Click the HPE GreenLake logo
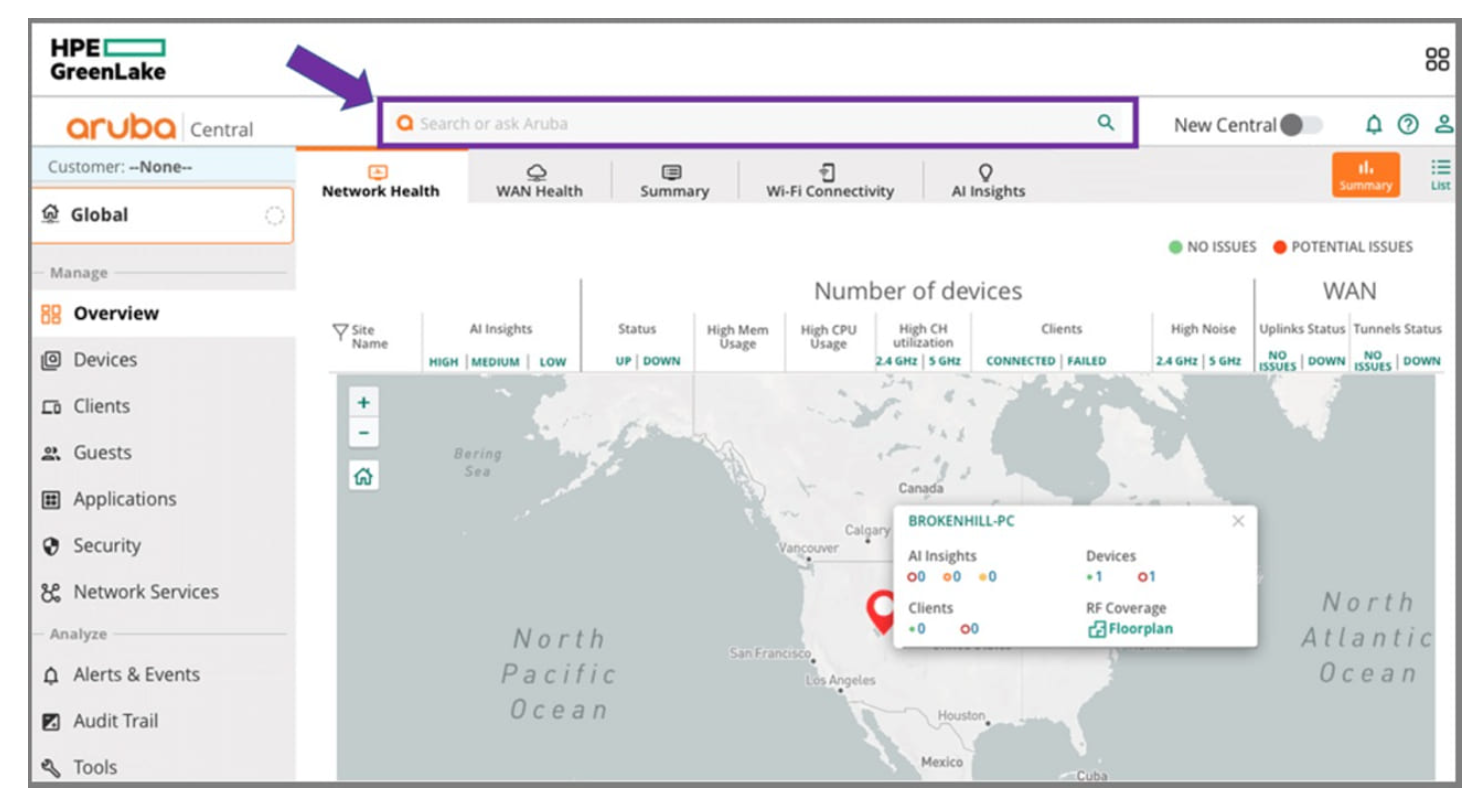1482x800 pixels. tap(108, 59)
